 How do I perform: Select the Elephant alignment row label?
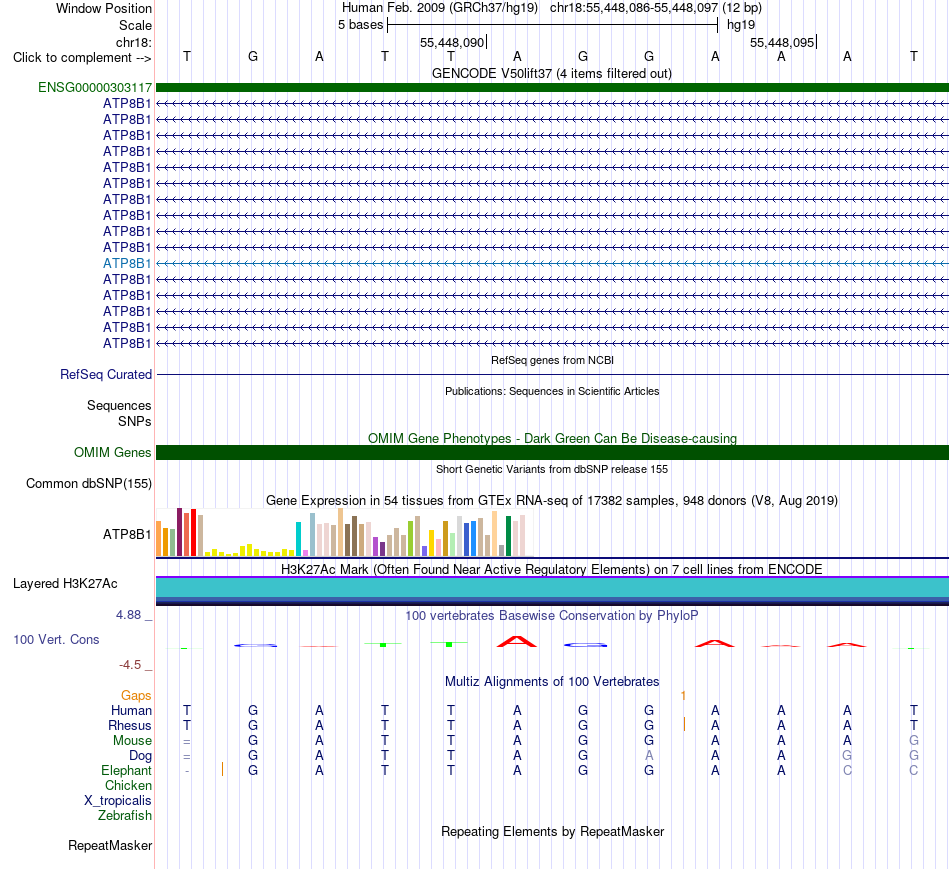[x=126, y=770]
